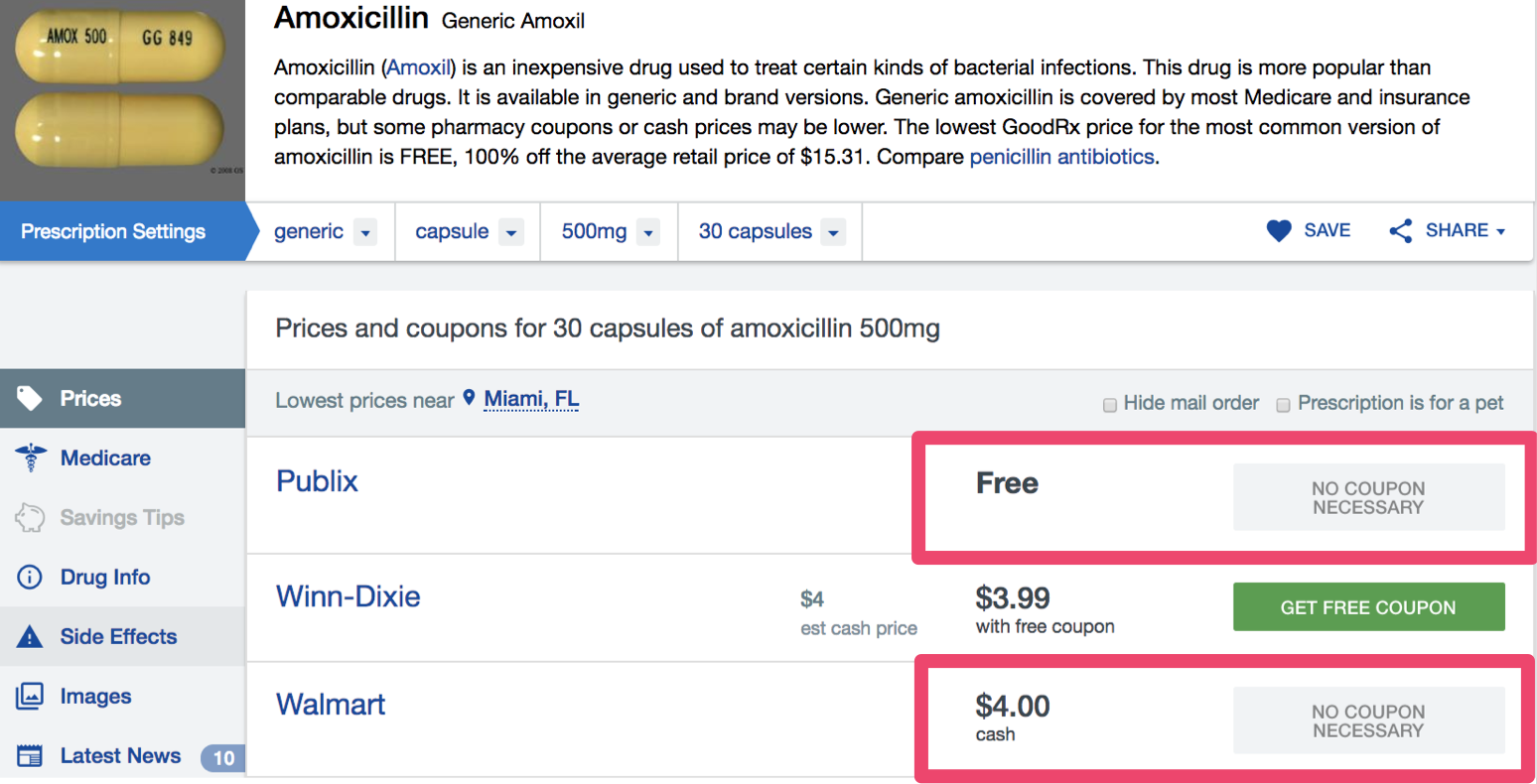The width and height of the screenshot is (1537, 784).
Task: Click the Side Effects warning triangle icon
Action: tap(30, 636)
